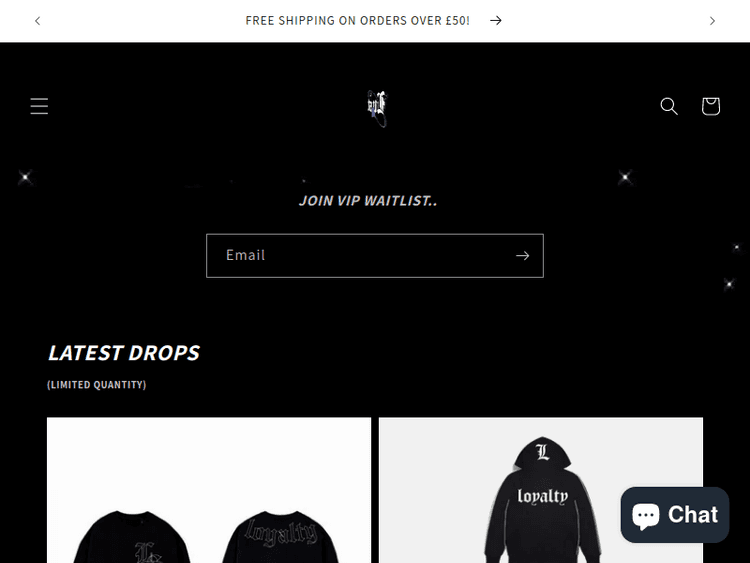Viewport: 750px width, 563px height.
Task: Focus the Email input field
Action: (375, 256)
